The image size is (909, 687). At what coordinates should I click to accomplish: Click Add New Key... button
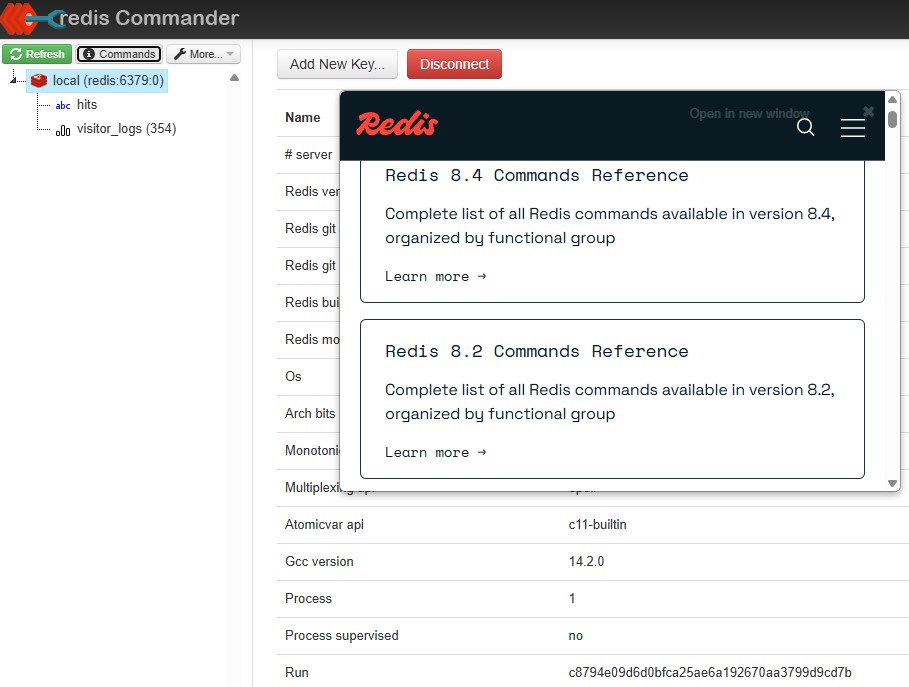point(337,64)
